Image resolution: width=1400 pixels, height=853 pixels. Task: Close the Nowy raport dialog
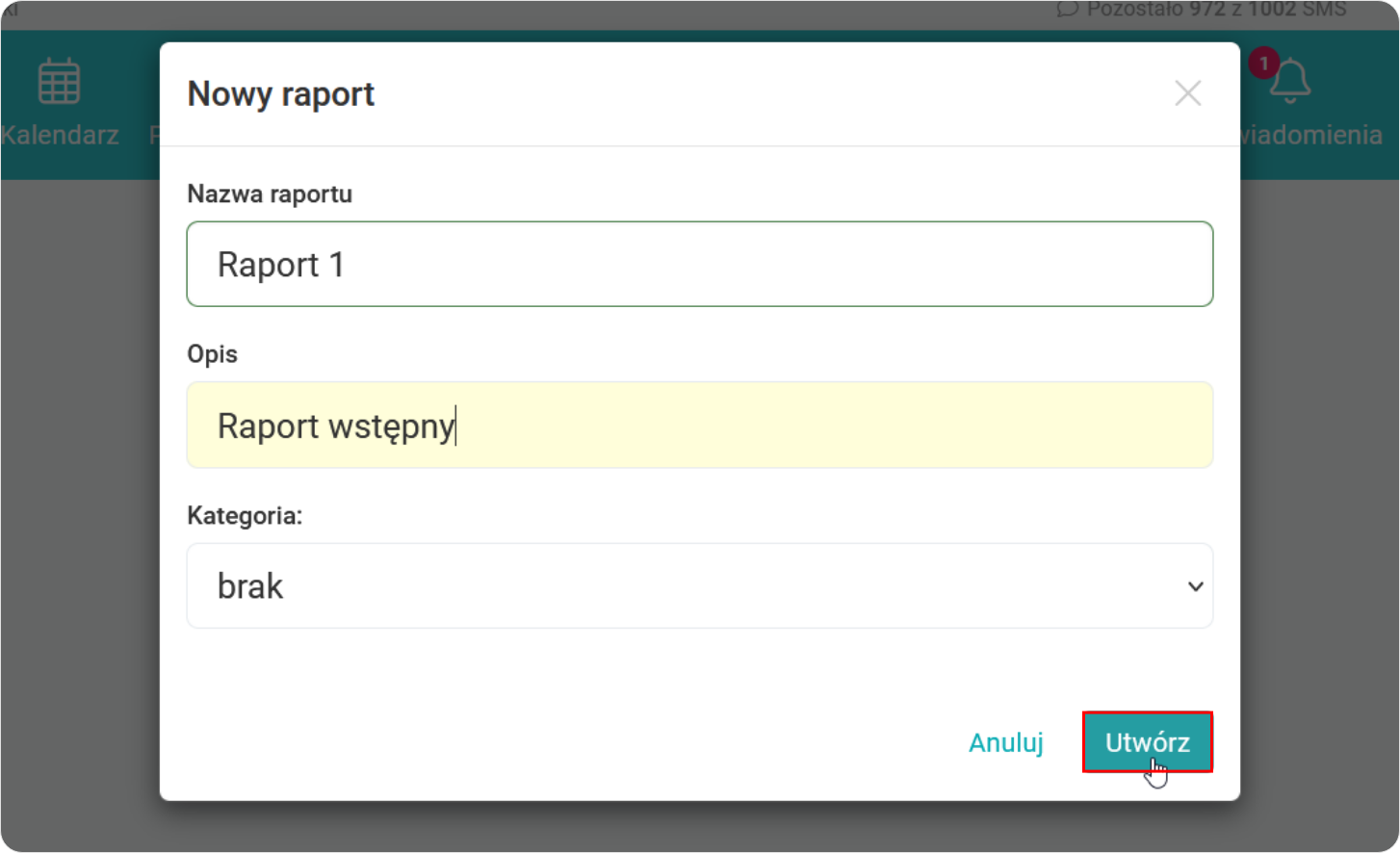(x=1188, y=93)
